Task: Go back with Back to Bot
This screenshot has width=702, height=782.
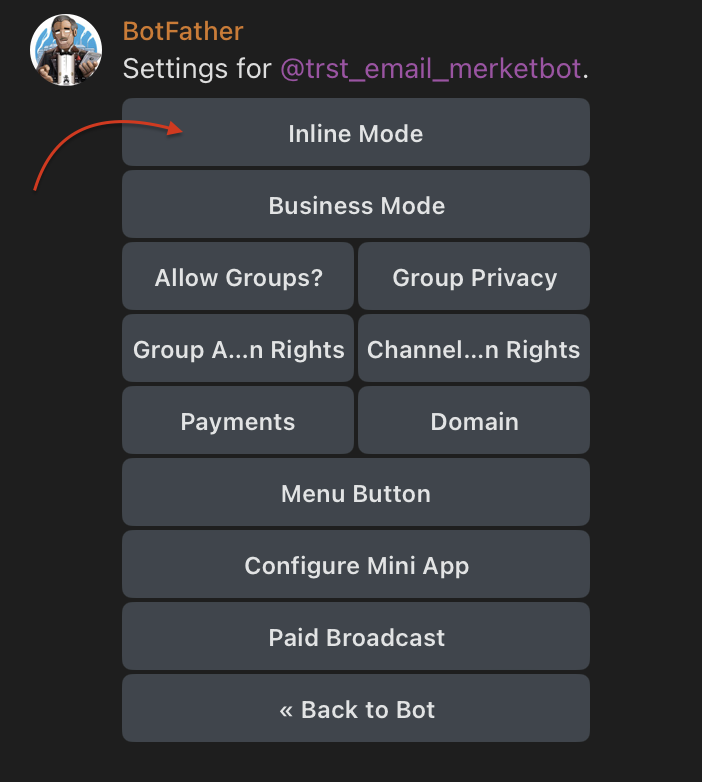Action: pos(355,709)
